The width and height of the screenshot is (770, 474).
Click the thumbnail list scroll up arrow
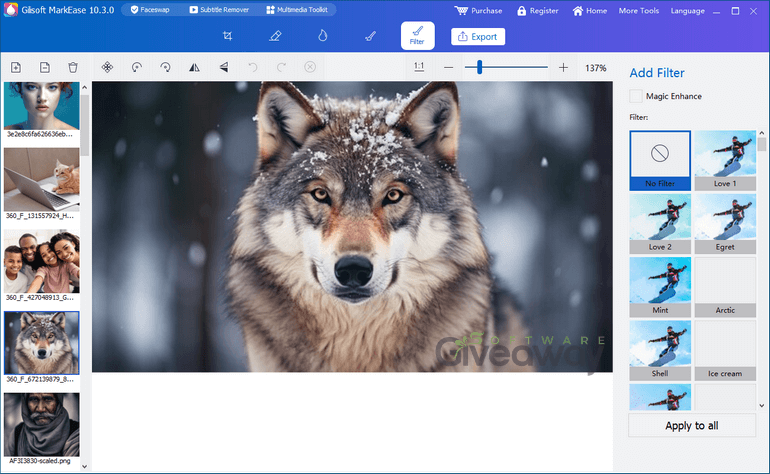(84, 87)
